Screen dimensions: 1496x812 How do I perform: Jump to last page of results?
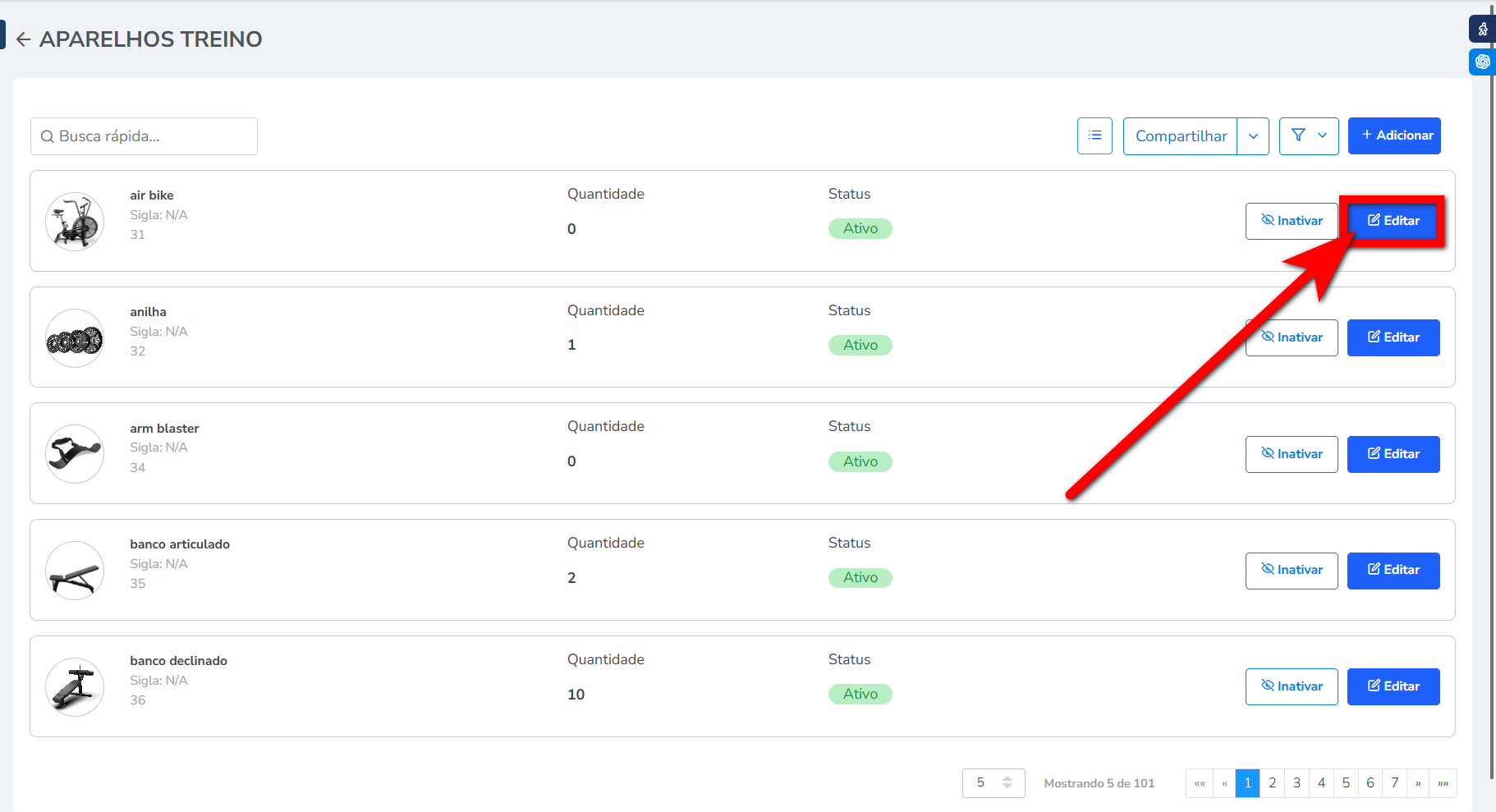[x=1443, y=783]
